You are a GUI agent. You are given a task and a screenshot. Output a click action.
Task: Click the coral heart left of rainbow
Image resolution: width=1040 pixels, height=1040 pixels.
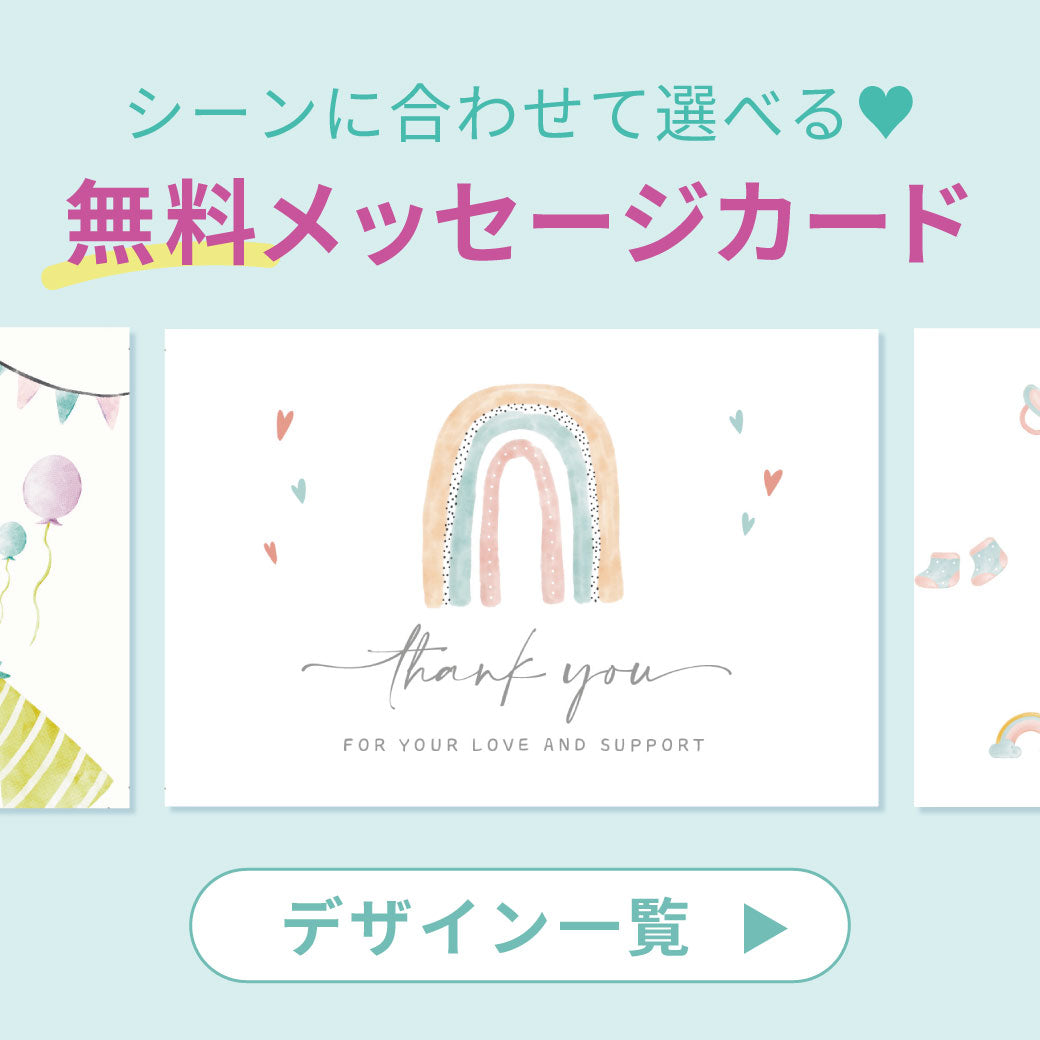[x=285, y=424]
